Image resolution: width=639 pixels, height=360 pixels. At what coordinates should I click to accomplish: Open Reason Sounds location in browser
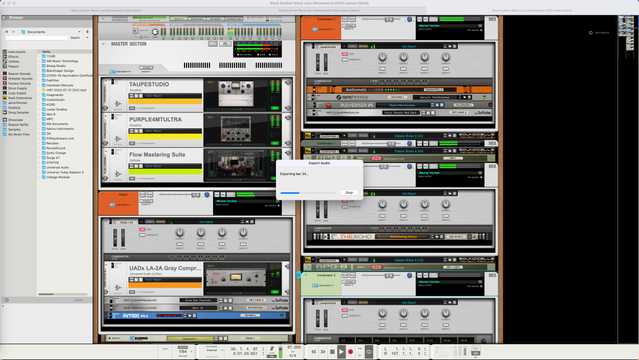coord(19,74)
